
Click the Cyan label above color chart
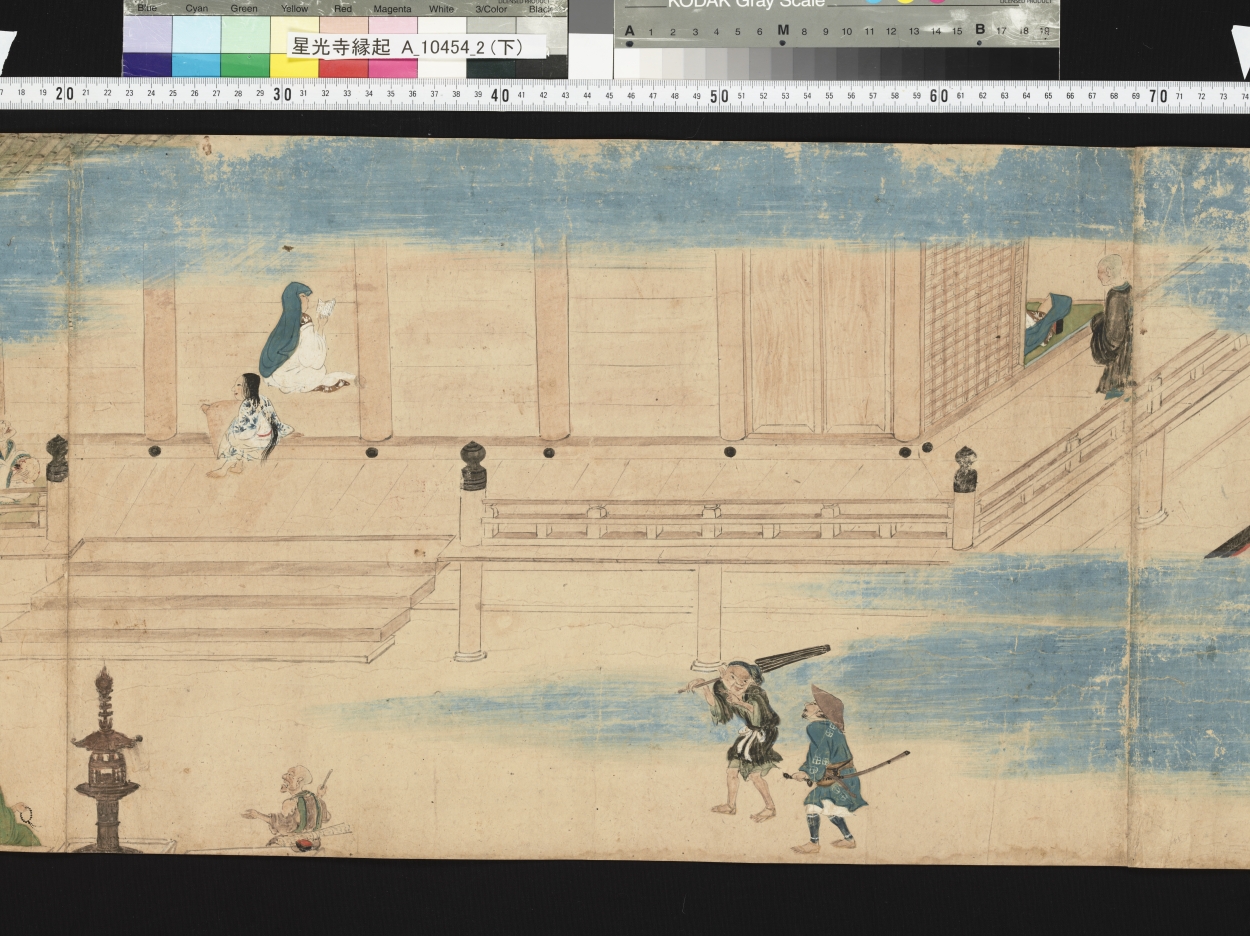196,9
